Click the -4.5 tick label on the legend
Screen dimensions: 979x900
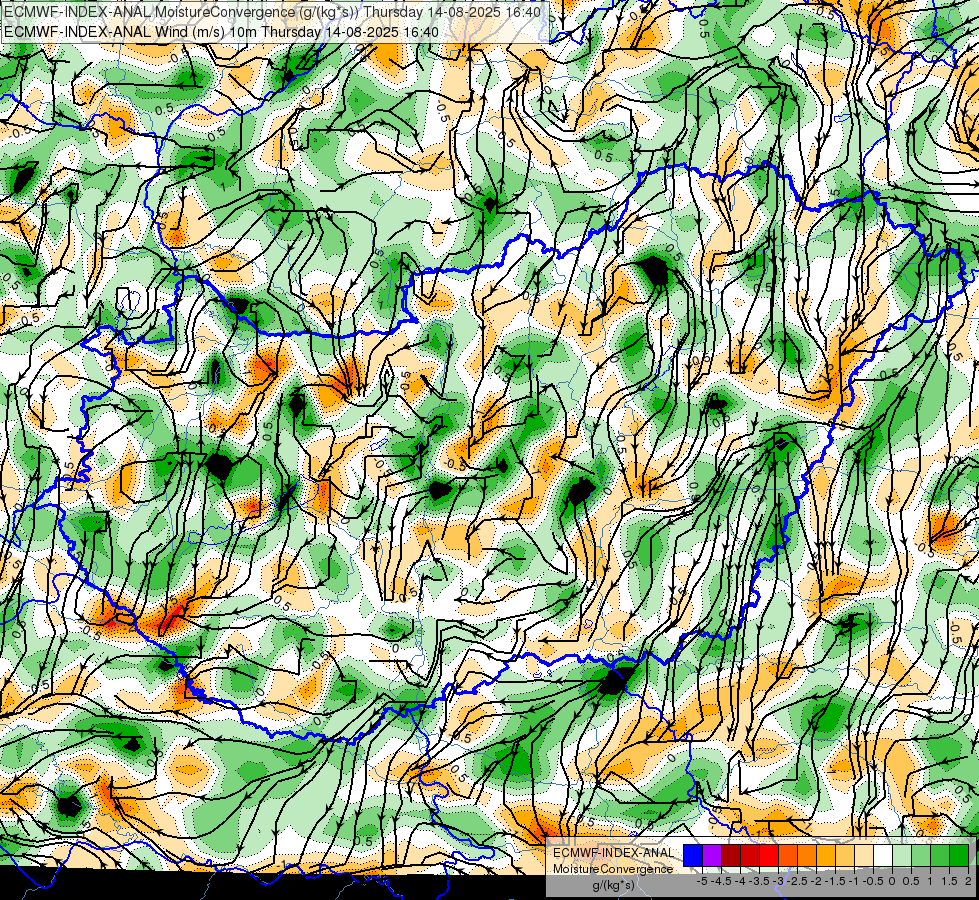[721, 881]
